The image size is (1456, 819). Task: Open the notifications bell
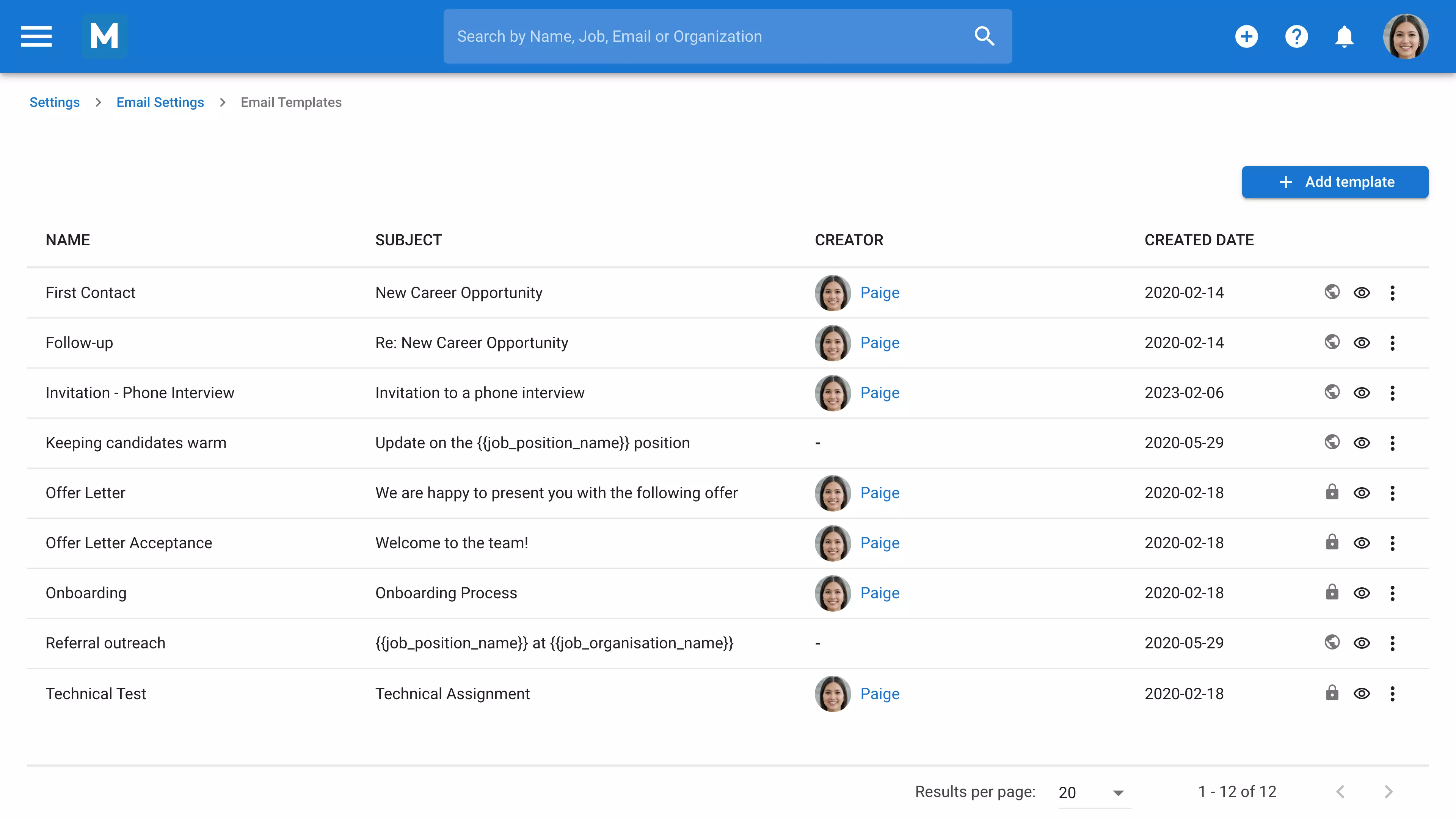tap(1345, 36)
